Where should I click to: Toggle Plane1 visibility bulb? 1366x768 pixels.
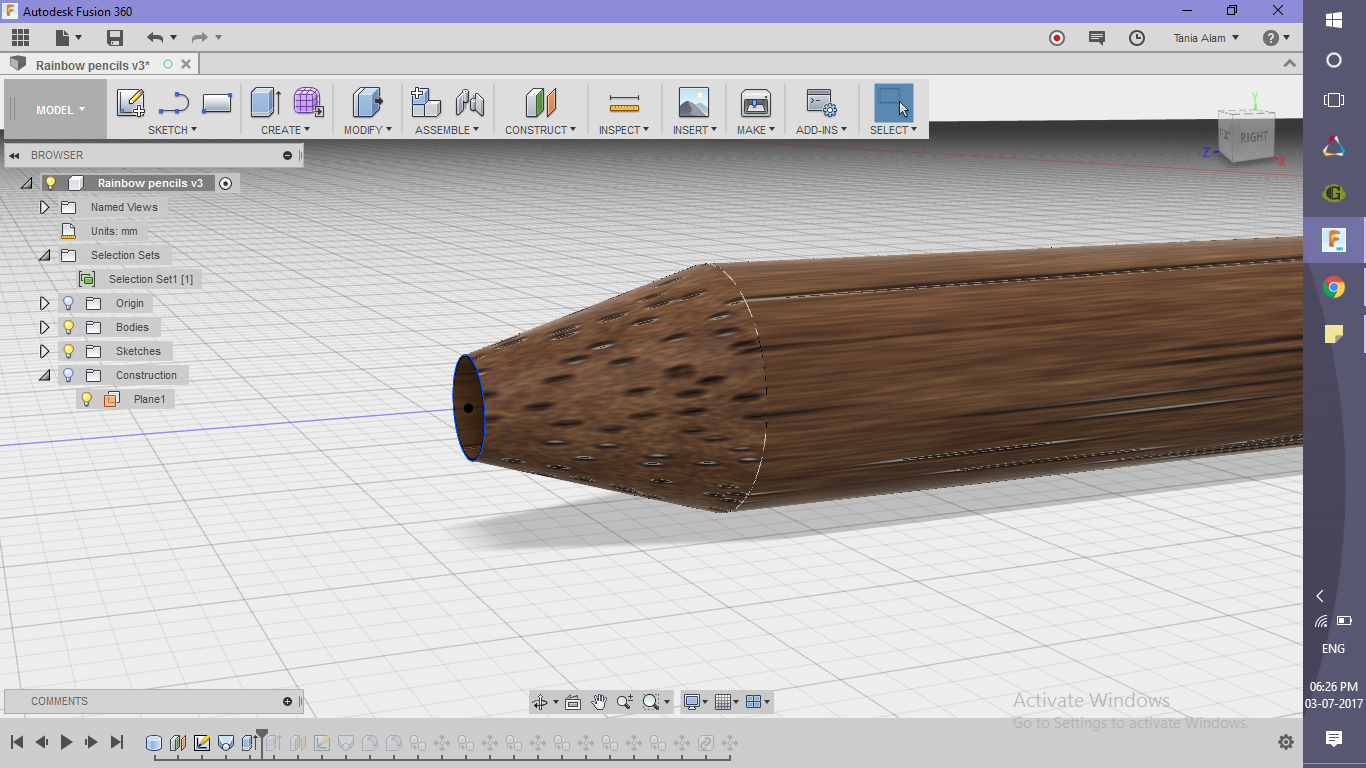(87, 399)
